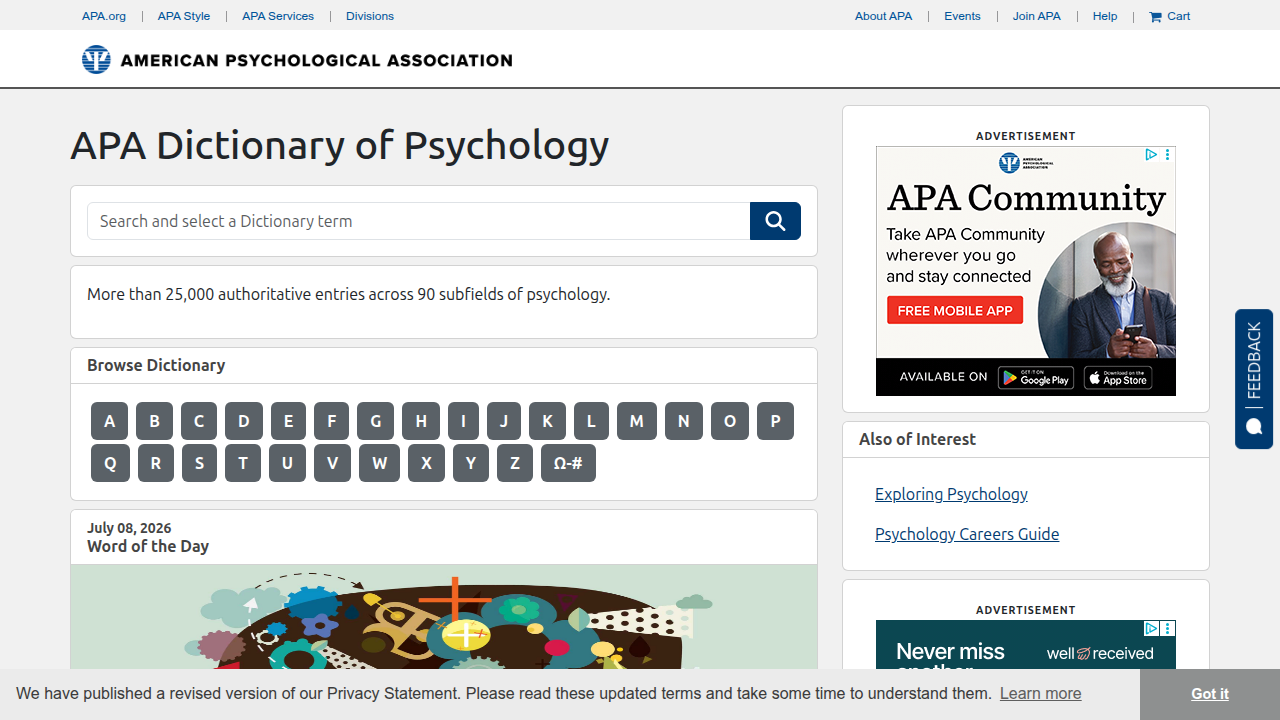Viewport: 1280px width, 720px height.
Task: Browse dictionary letter M
Action: pos(637,421)
